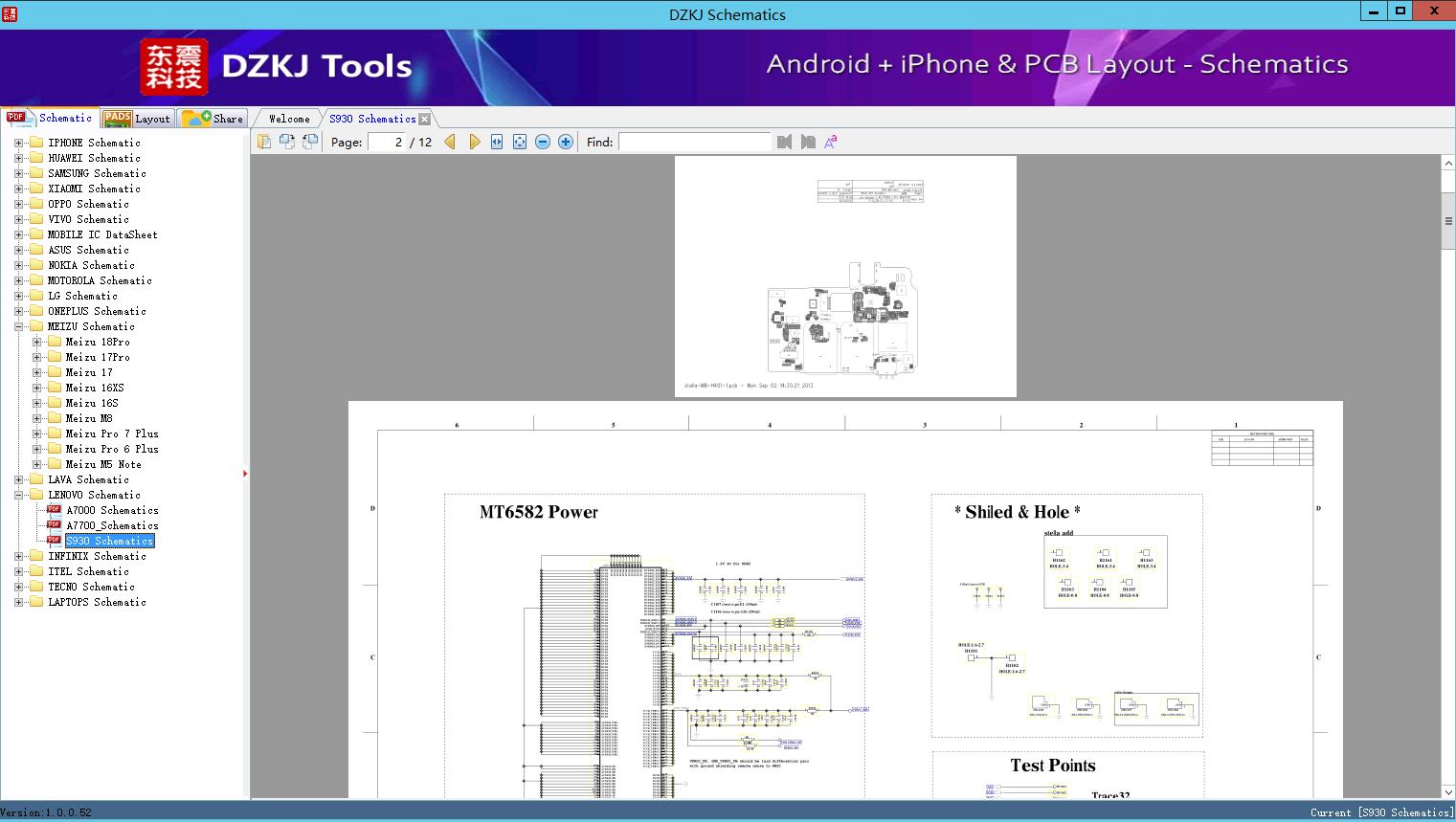The height and width of the screenshot is (822, 1456).
Task: Select the S930 Schematics document tab
Action: (372, 119)
